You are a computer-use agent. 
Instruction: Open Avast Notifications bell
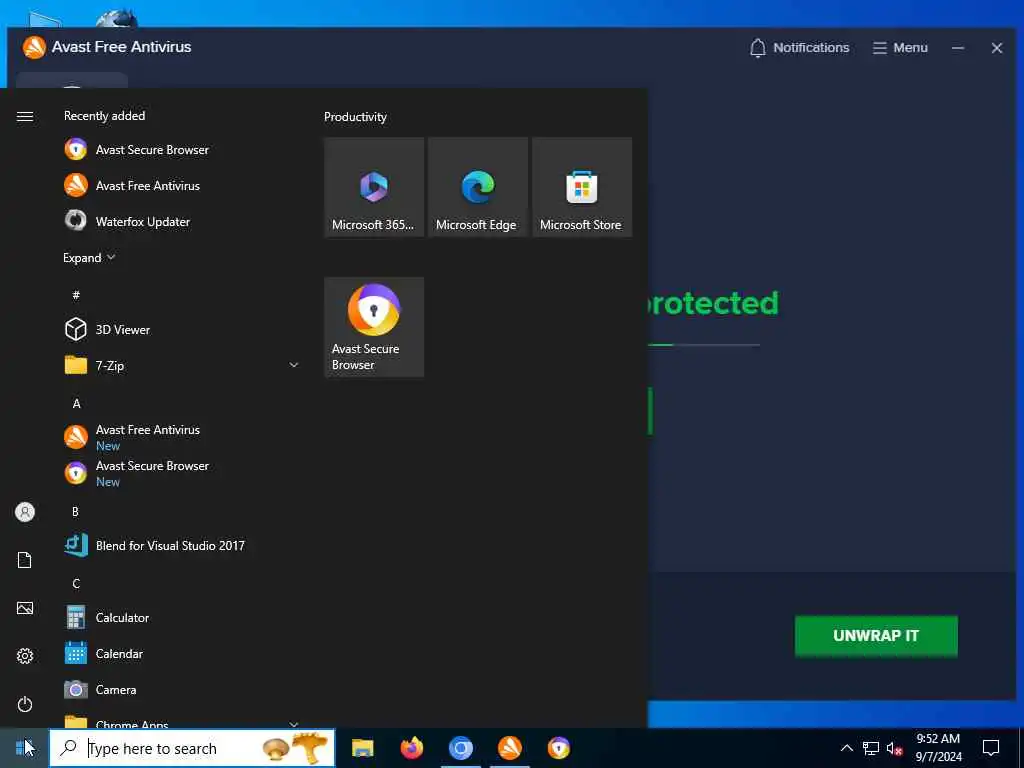[799, 48]
